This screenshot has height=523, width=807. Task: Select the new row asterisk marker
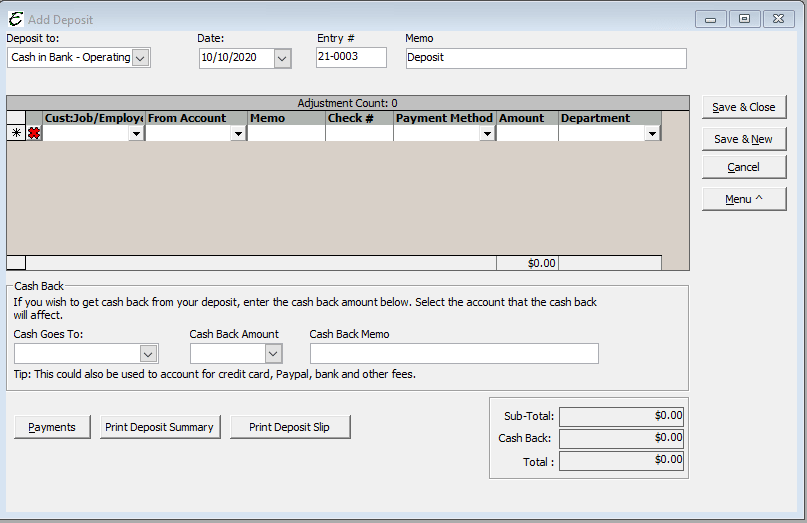tap(16, 133)
